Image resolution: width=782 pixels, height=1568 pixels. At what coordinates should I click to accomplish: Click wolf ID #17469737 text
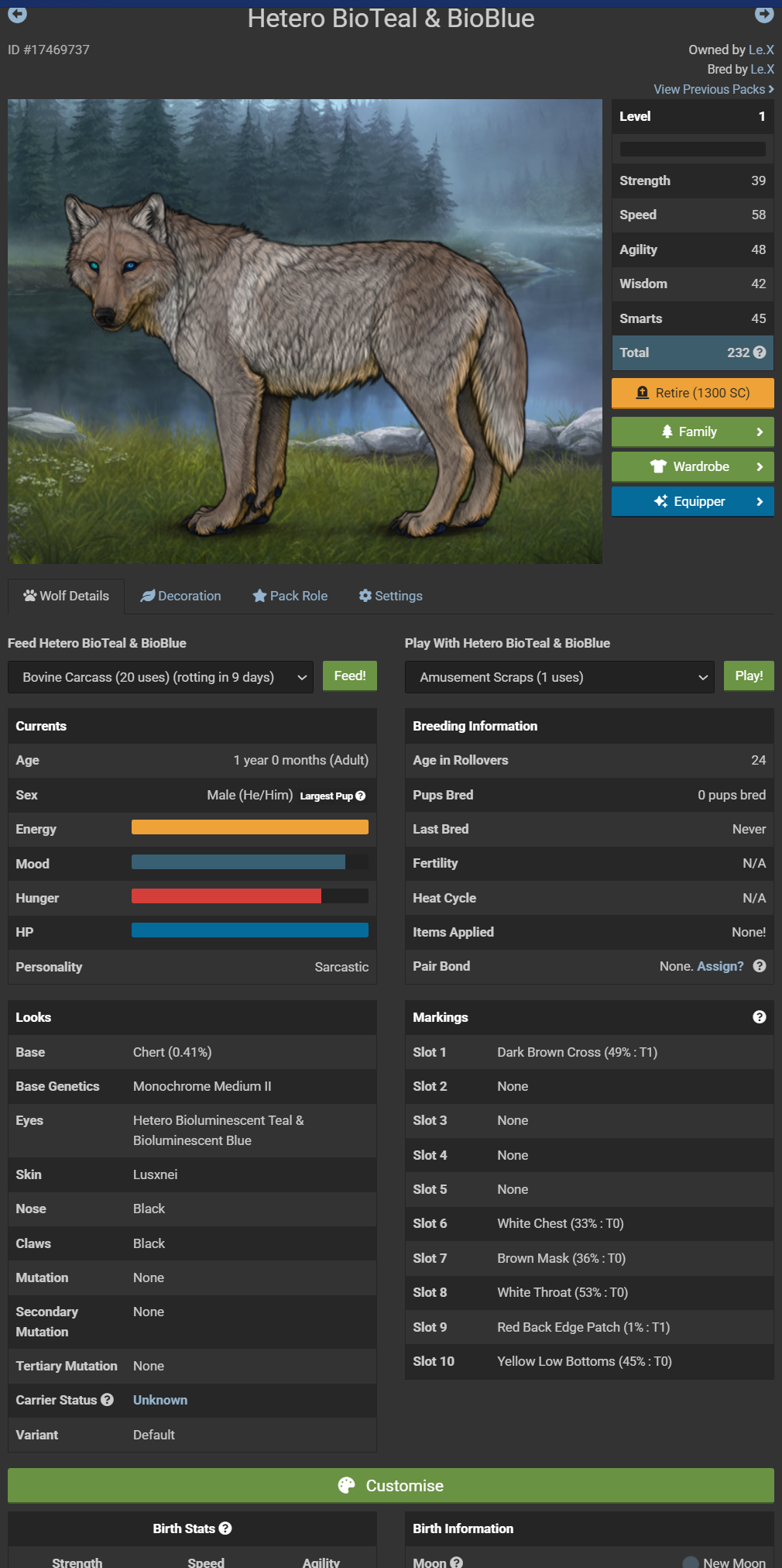tap(49, 50)
